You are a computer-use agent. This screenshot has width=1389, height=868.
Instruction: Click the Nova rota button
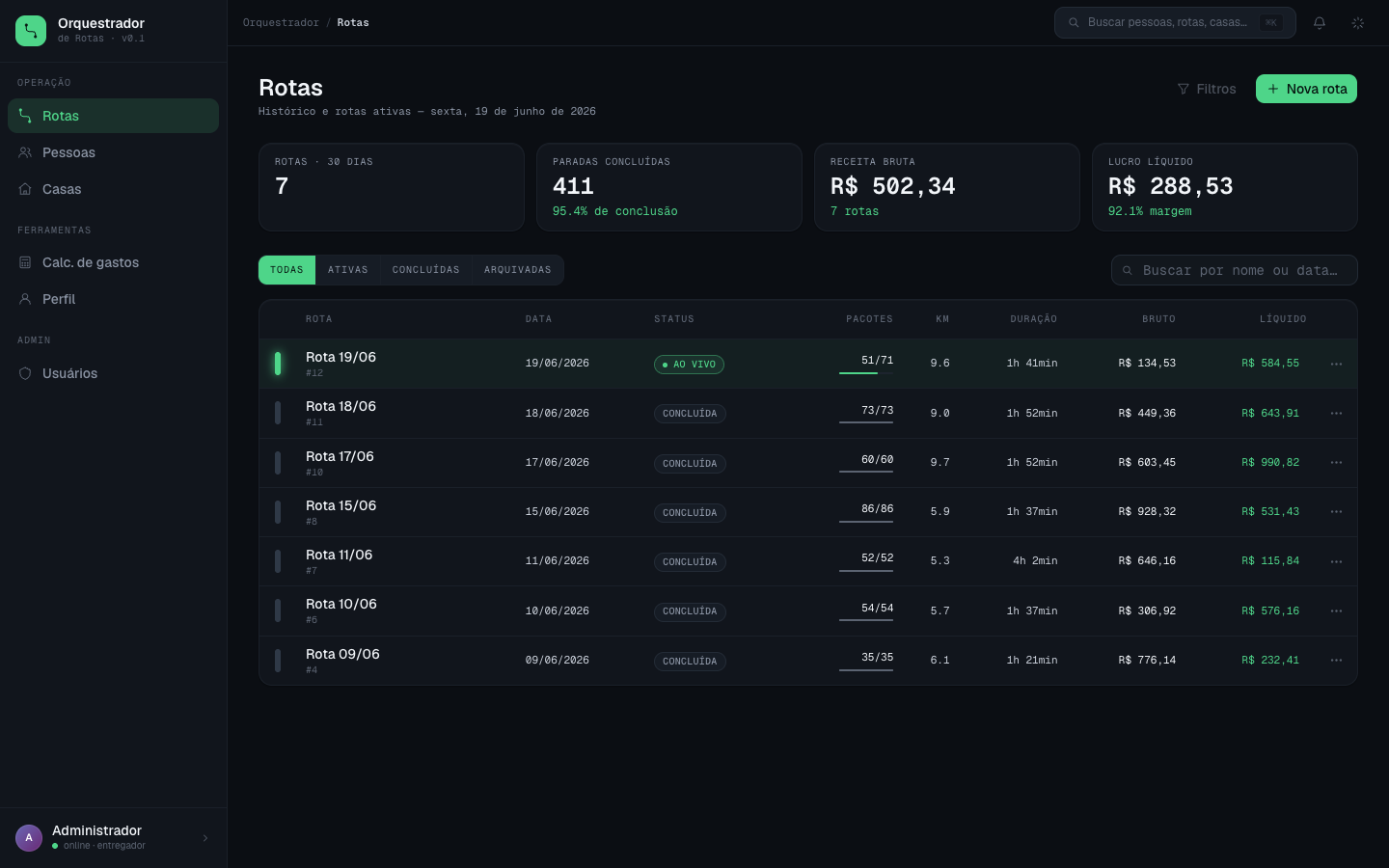[1306, 89]
